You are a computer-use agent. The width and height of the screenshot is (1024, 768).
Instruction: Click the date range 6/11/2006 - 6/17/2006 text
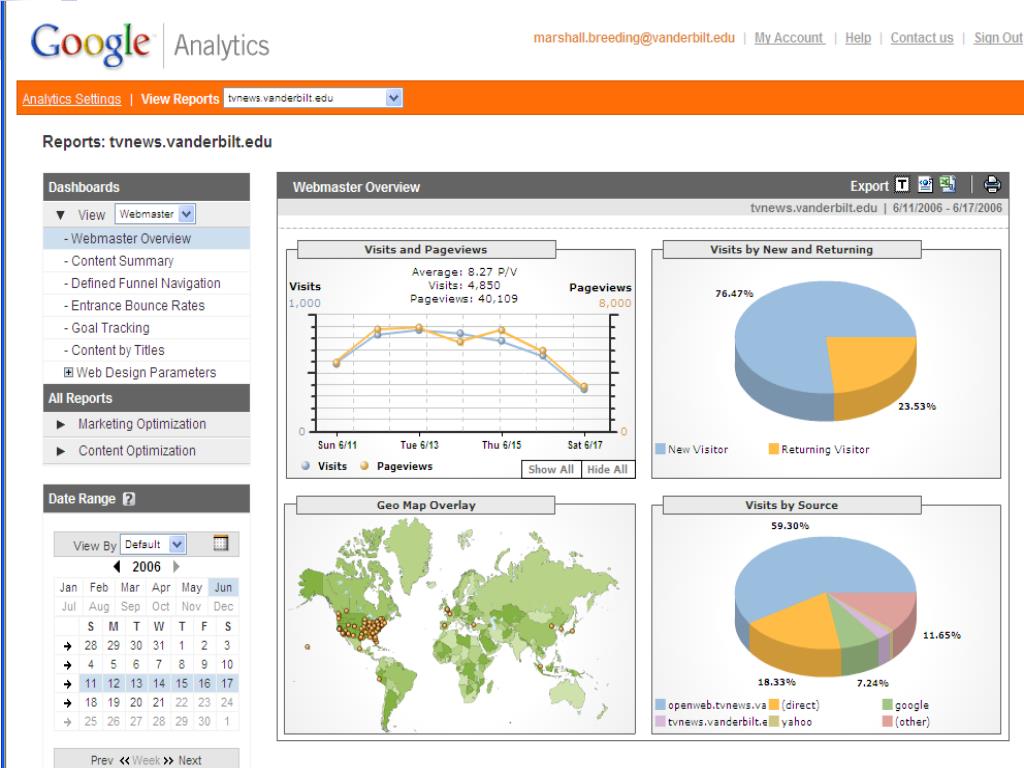947,208
